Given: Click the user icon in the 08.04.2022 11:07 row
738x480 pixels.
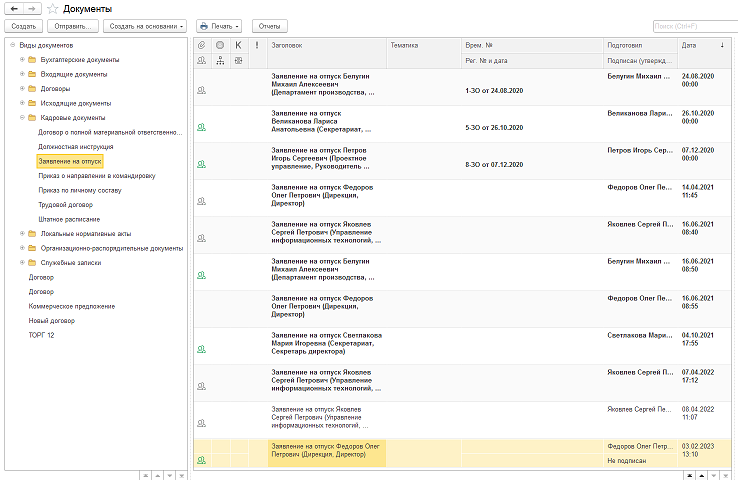Looking at the screenshot, I should [201, 424].
